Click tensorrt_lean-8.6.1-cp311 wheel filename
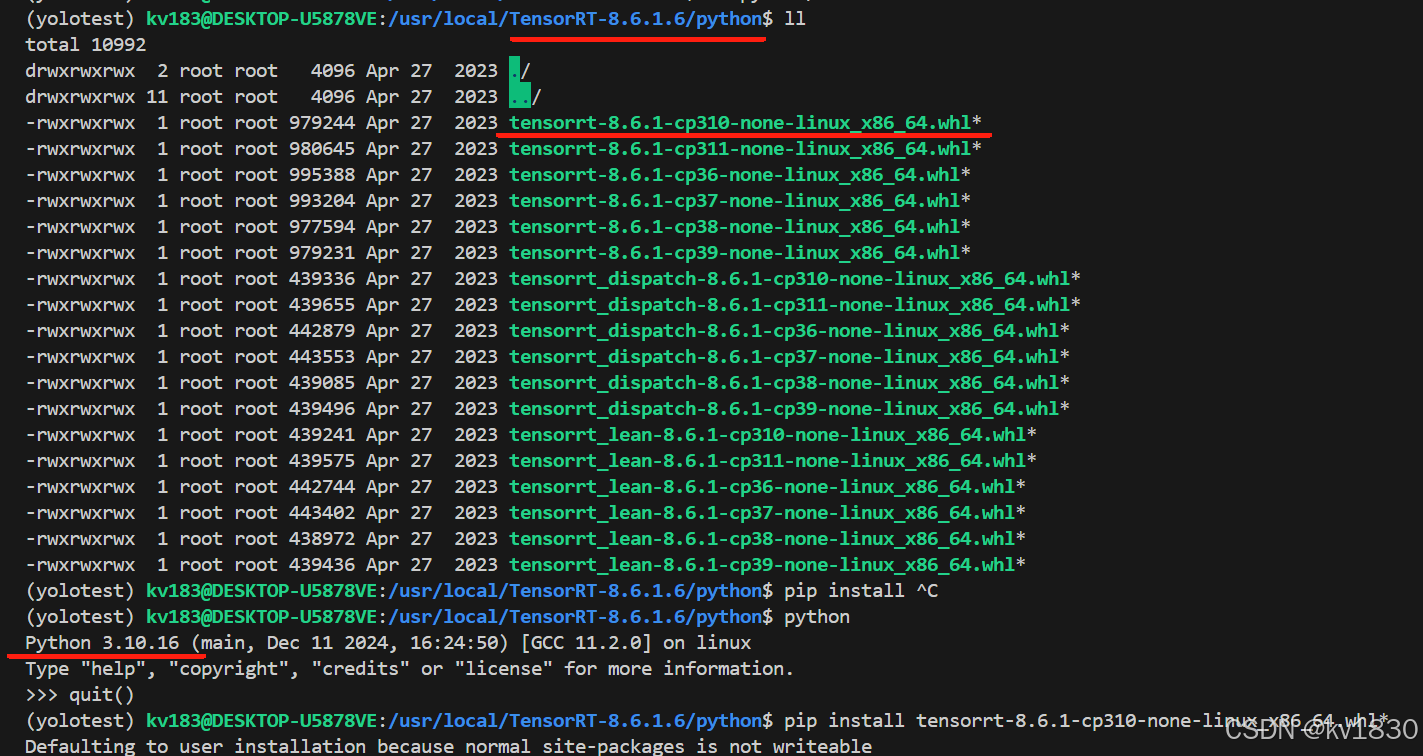Viewport: 1423px width, 756px height. (x=768, y=461)
